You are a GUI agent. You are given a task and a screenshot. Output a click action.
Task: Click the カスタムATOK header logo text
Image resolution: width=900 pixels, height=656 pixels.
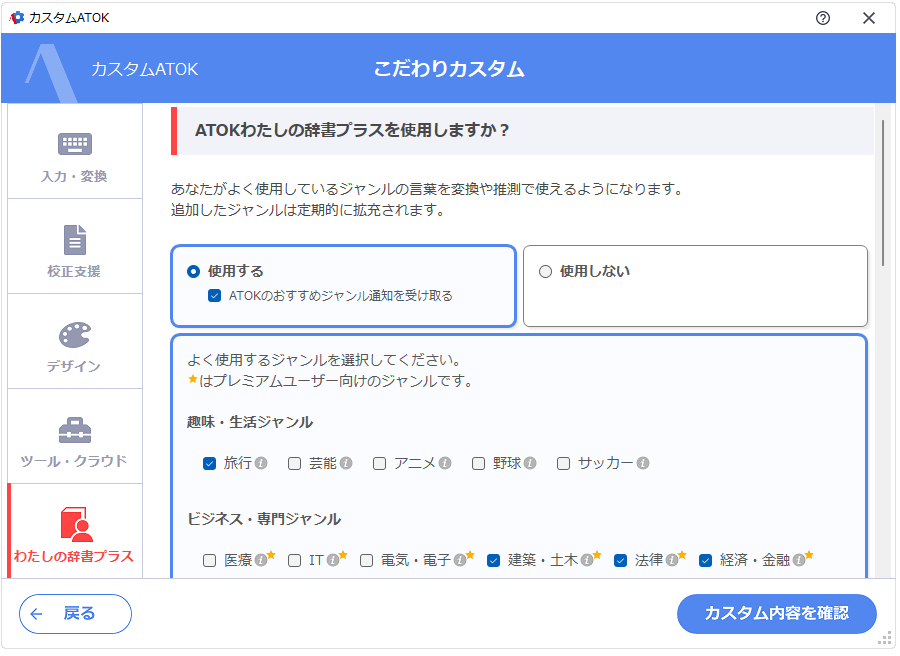point(145,69)
